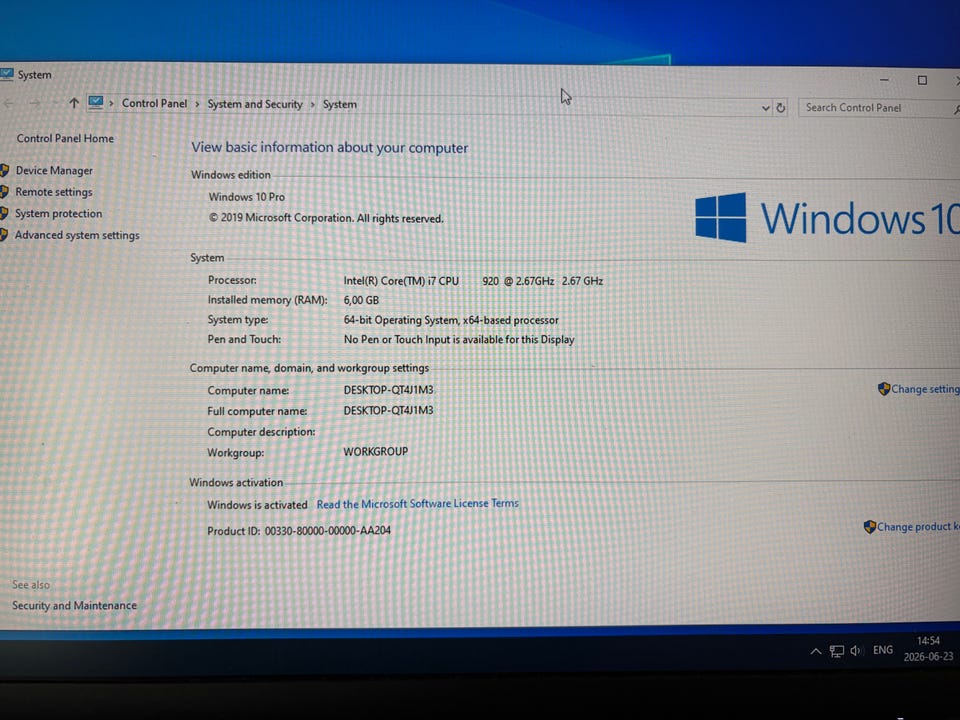Expand chevron before Control Panel breadcrumb
The height and width of the screenshot is (720, 960).
point(111,103)
